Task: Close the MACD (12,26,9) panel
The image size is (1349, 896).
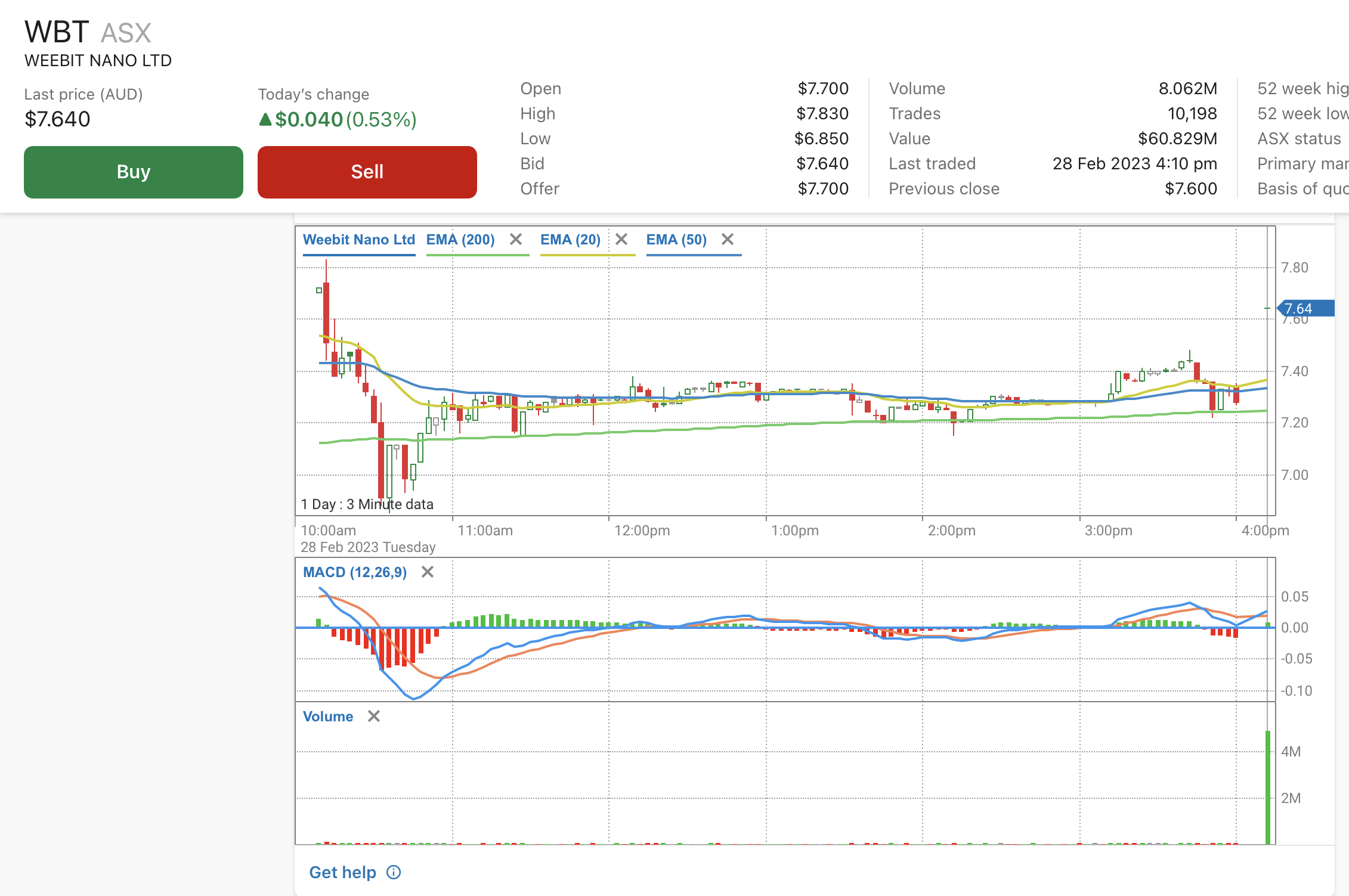Action: [x=428, y=572]
